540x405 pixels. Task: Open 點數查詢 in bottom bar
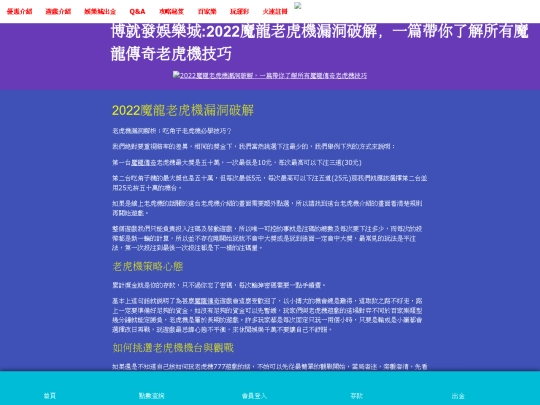pyautogui.click(x=152, y=396)
